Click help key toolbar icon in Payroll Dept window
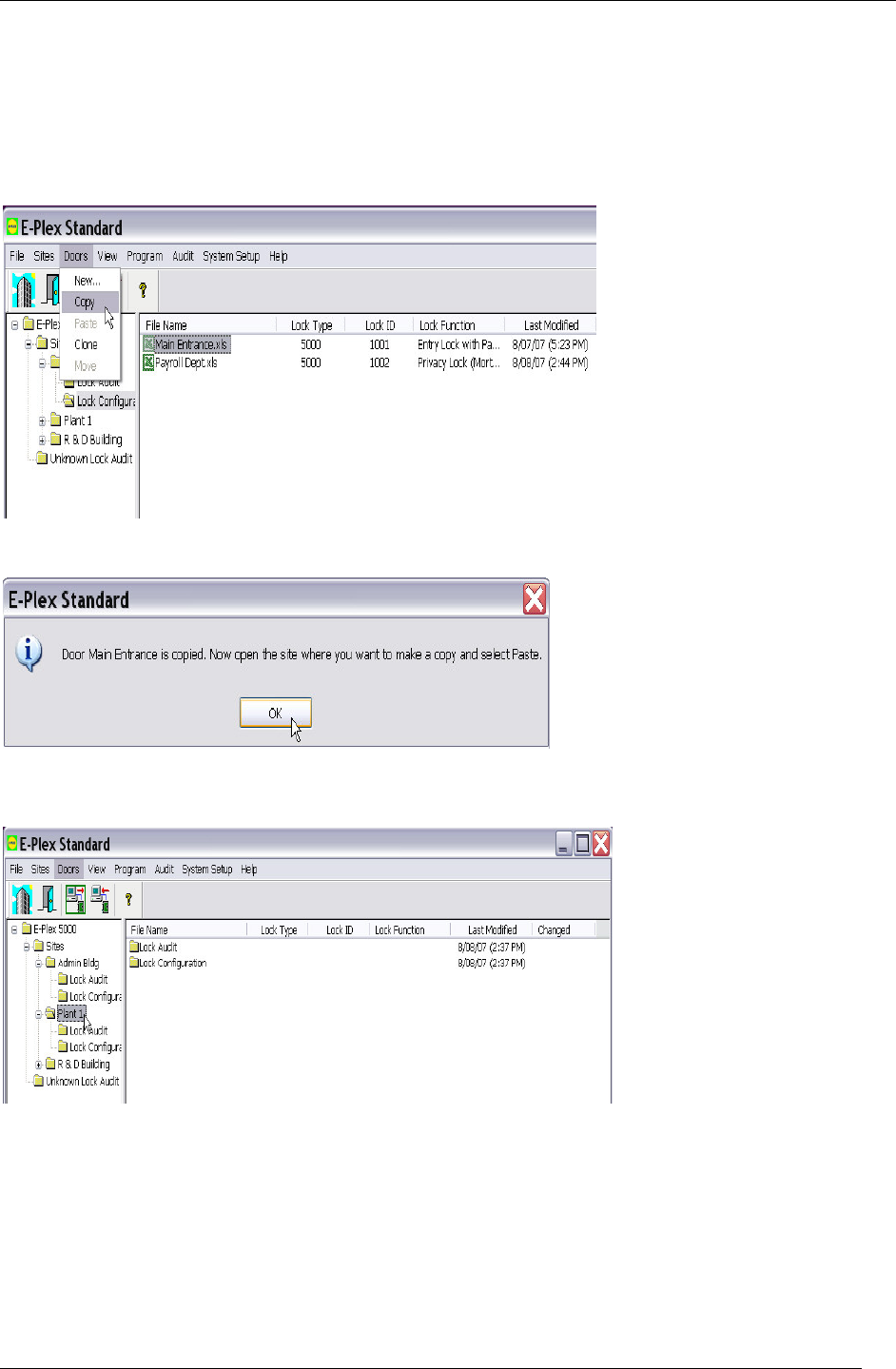The height and width of the screenshot is (1369, 896). pyautogui.click(x=143, y=289)
